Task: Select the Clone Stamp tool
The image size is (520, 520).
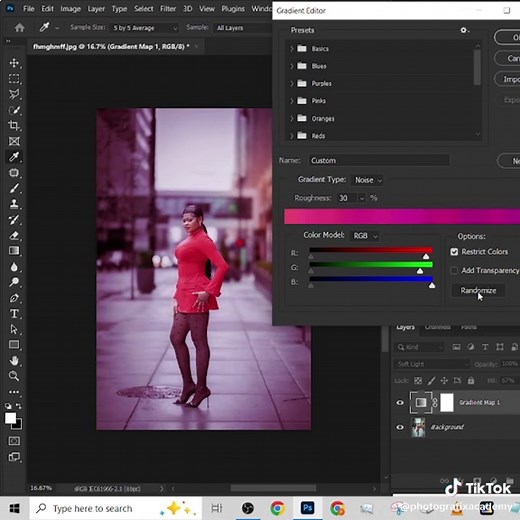Action: point(14,204)
